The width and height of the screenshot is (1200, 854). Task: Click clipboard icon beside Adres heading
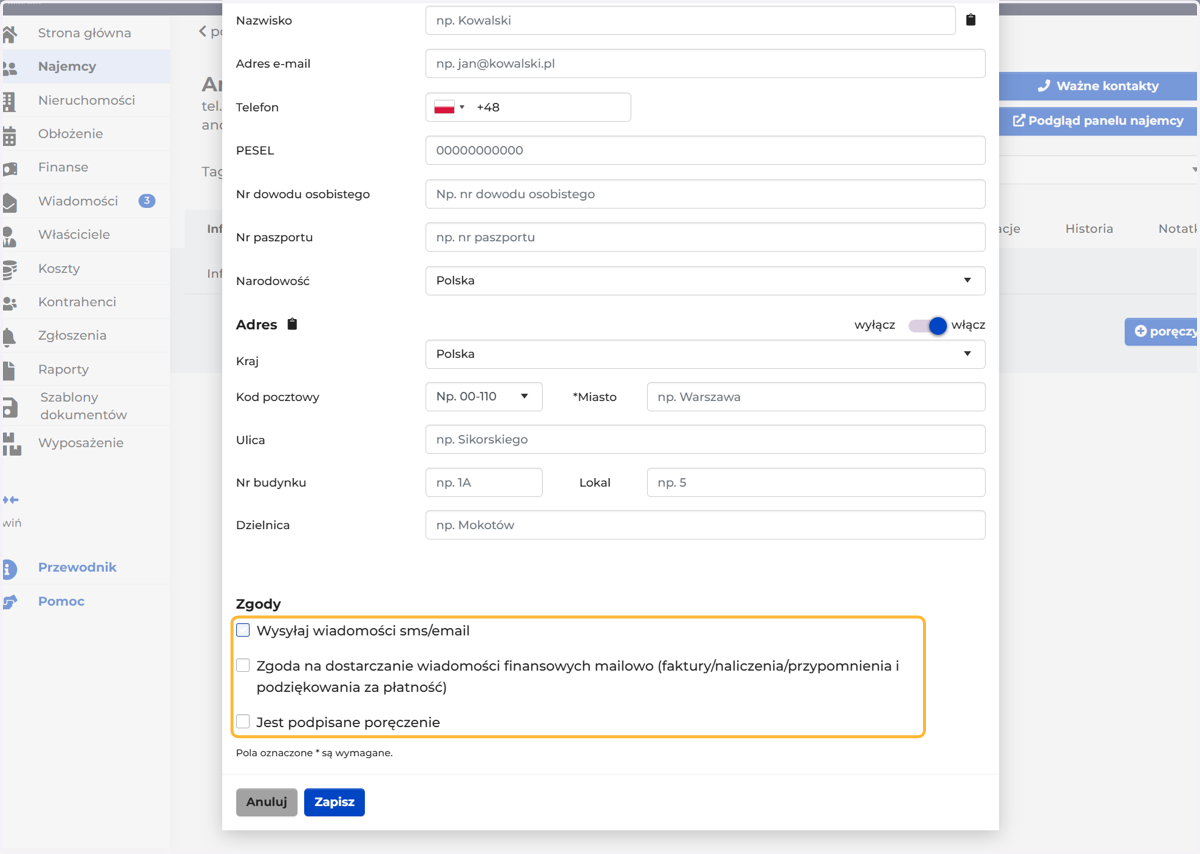[292, 324]
